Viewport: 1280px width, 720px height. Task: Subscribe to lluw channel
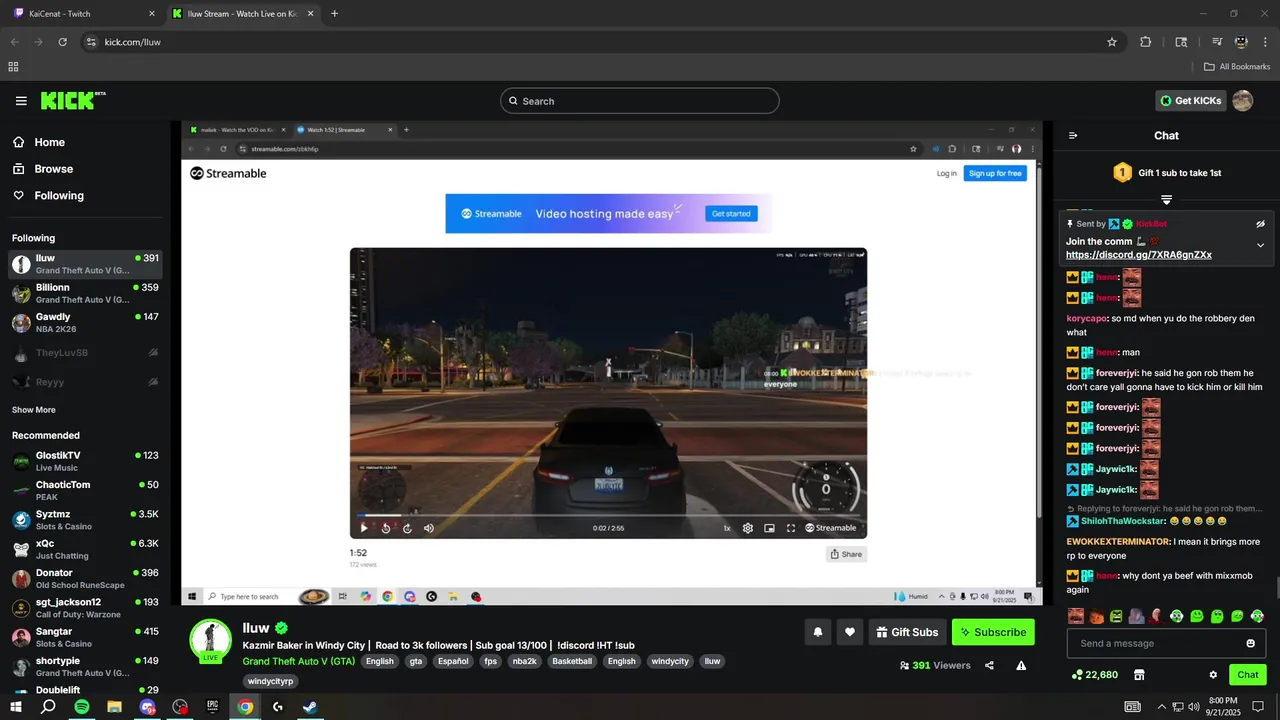[x=993, y=632]
